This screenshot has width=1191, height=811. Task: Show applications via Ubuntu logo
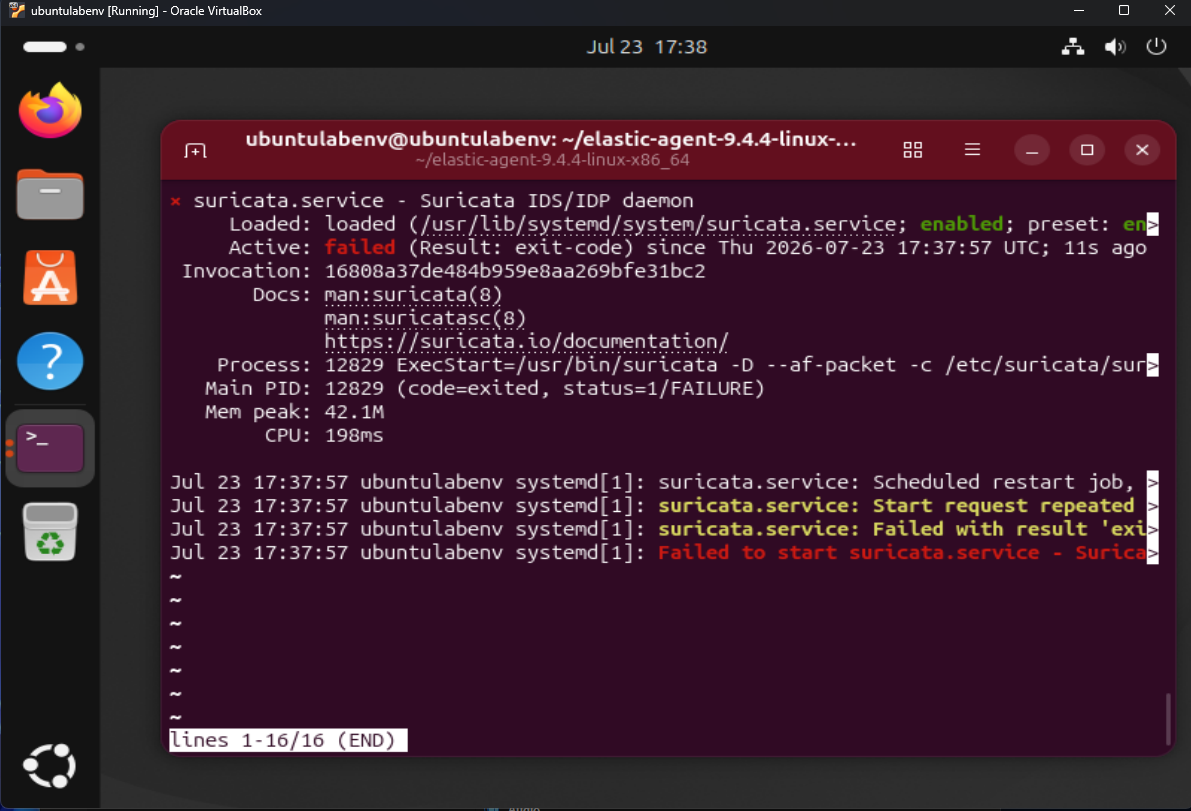[50, 765]
